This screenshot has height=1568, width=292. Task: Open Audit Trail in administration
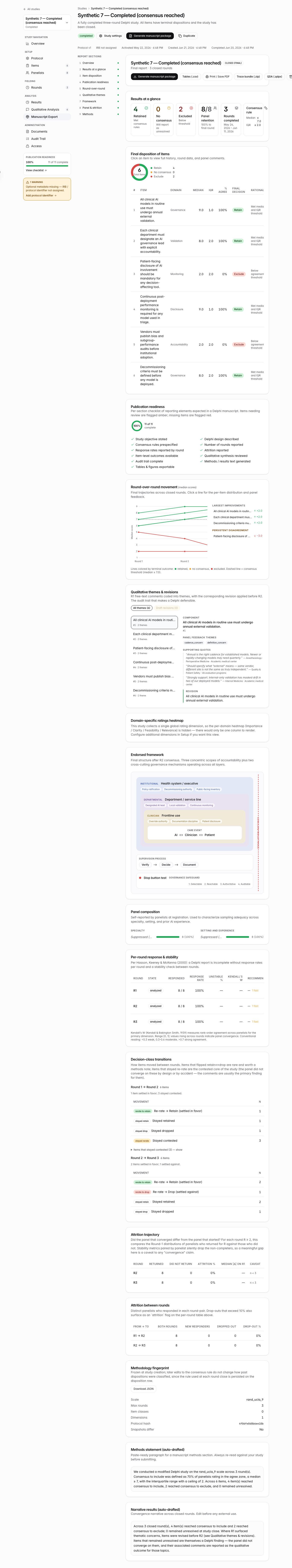(x=38, y=139)
